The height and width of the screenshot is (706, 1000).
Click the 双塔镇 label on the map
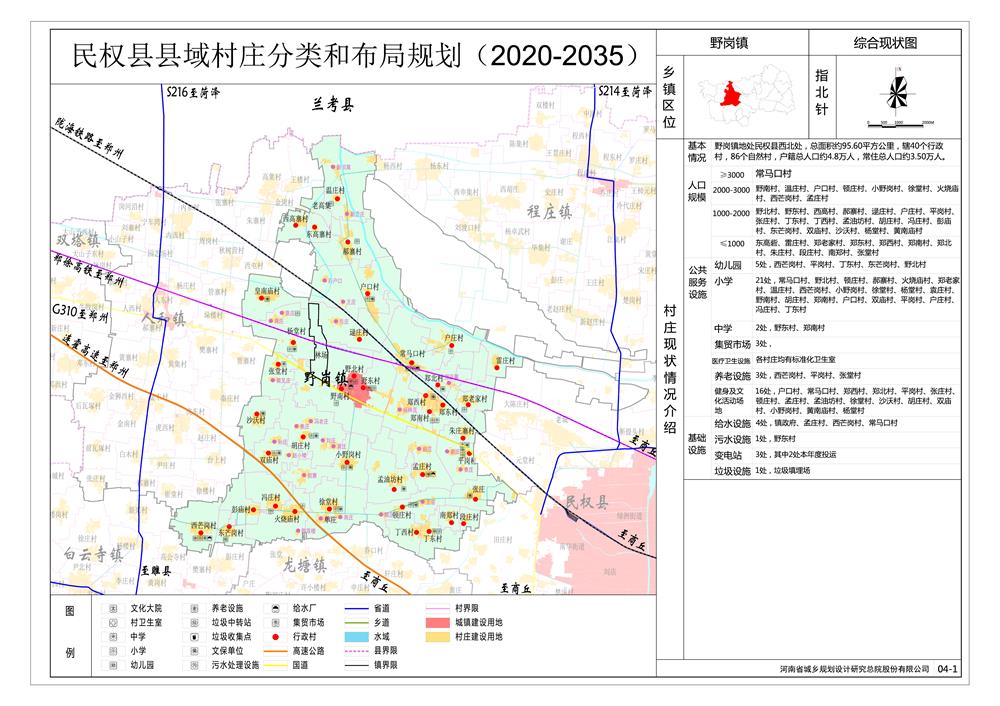(78, 239)
